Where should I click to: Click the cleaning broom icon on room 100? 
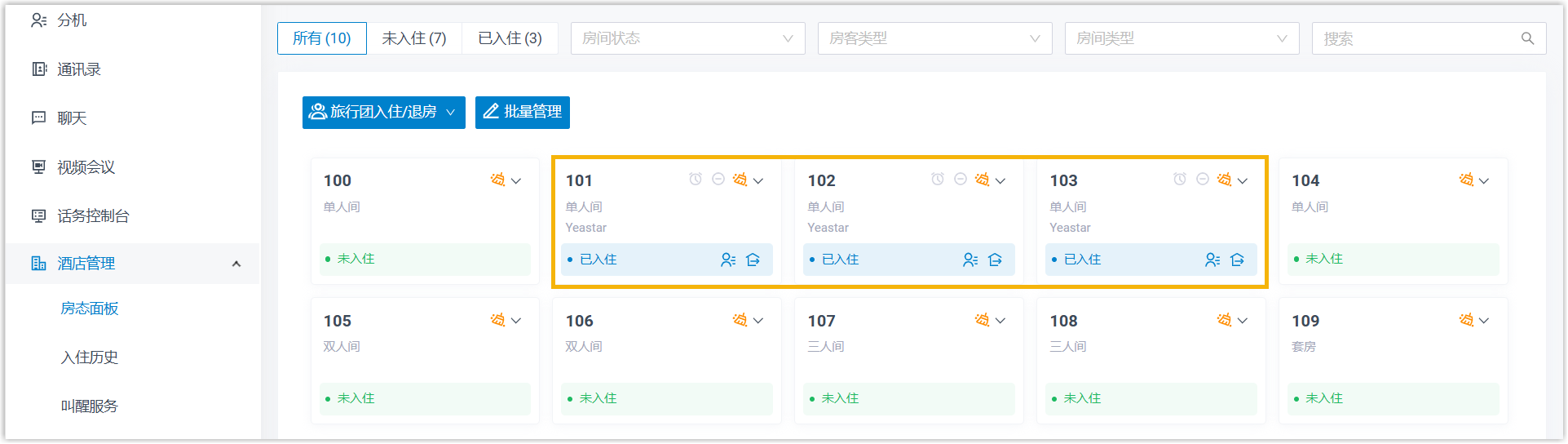pyautogui.click(x=497, y=180)
